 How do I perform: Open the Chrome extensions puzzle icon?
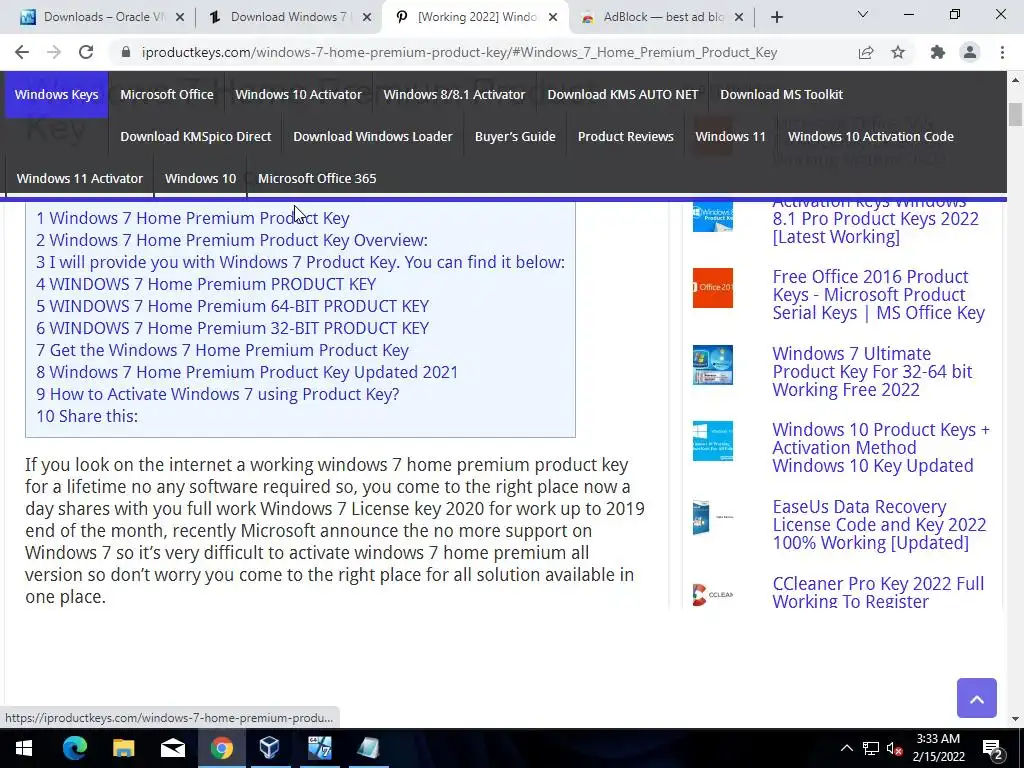(938, 52)
